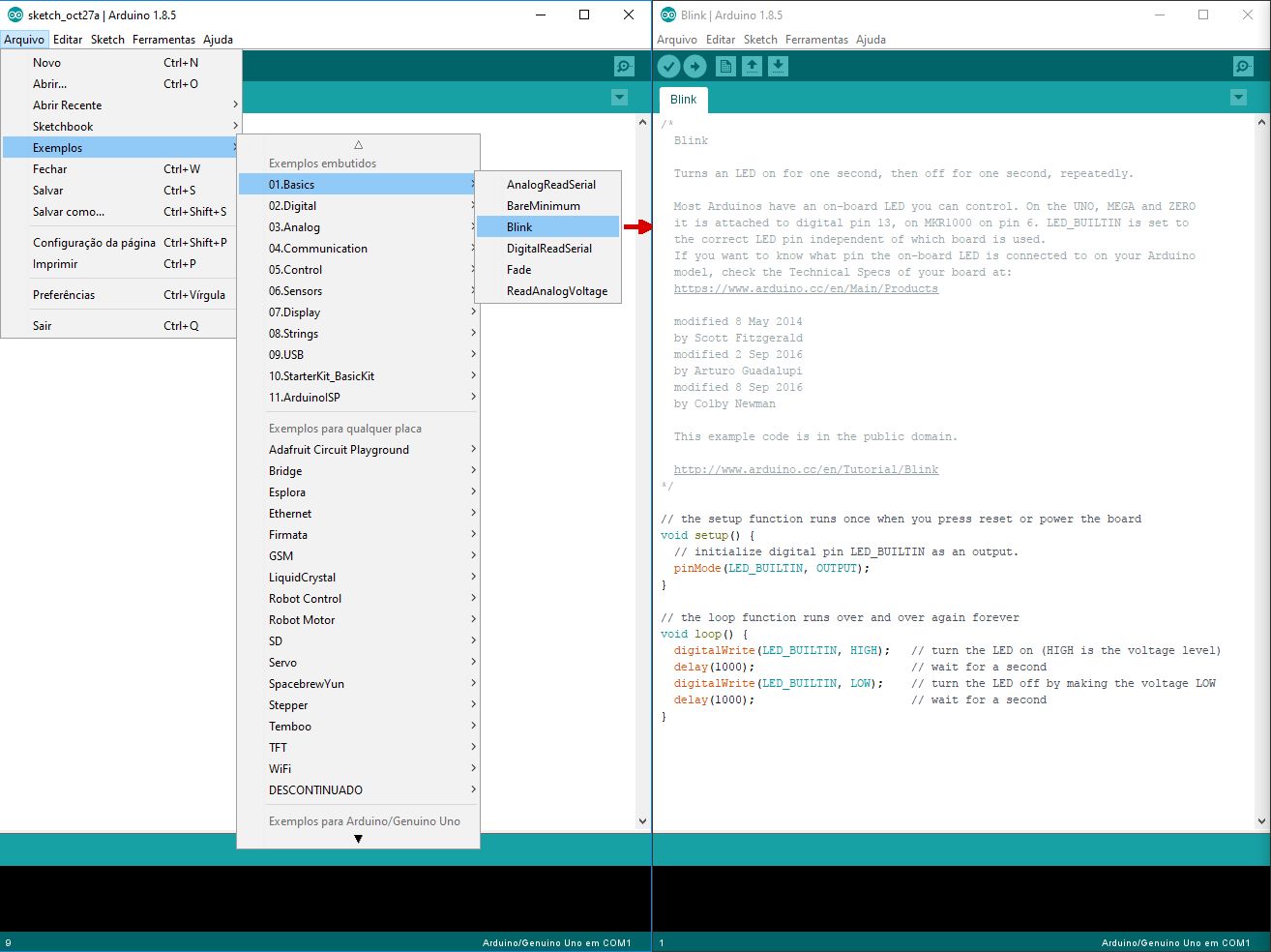Choose Fade from the Basics submenu

(x=519, y=270)
